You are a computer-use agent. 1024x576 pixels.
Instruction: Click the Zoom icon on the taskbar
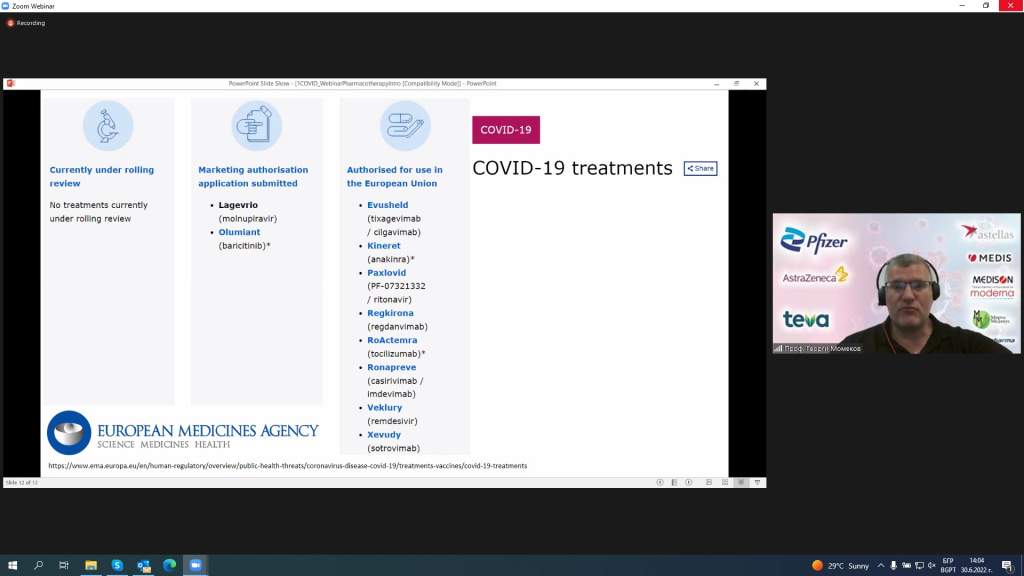point(195,566)
